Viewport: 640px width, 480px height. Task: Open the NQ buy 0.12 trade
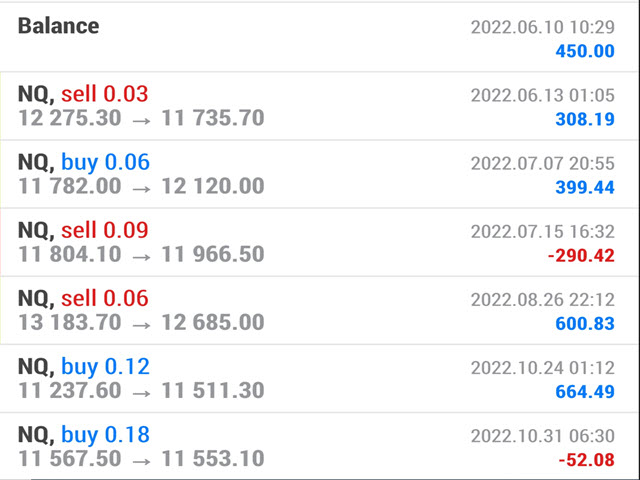point(319,379)
